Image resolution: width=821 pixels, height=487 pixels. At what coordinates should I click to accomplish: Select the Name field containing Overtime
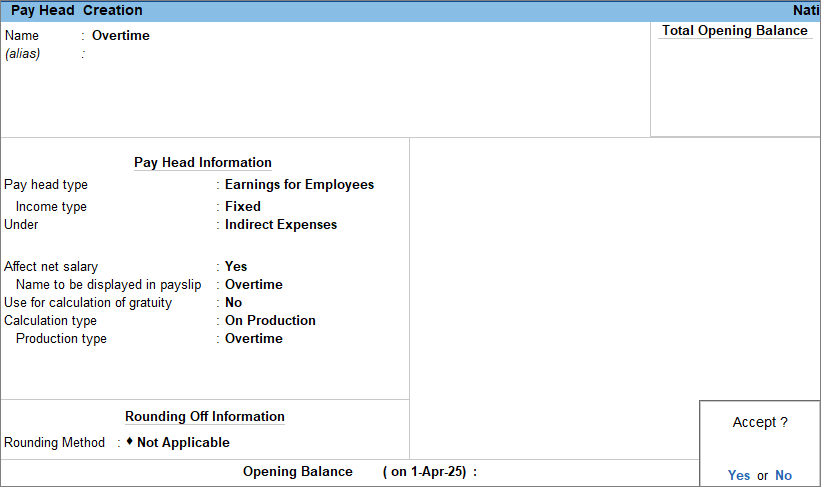[x=121, y=35]
